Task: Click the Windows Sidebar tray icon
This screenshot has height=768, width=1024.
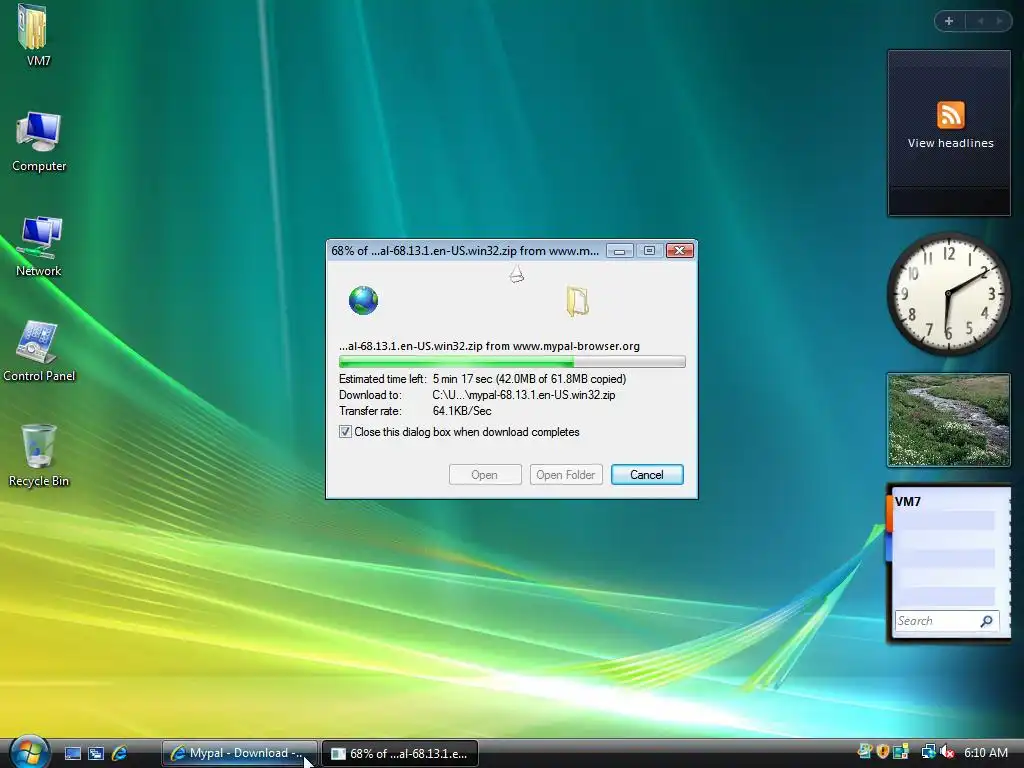Action: tap(865, 752)
